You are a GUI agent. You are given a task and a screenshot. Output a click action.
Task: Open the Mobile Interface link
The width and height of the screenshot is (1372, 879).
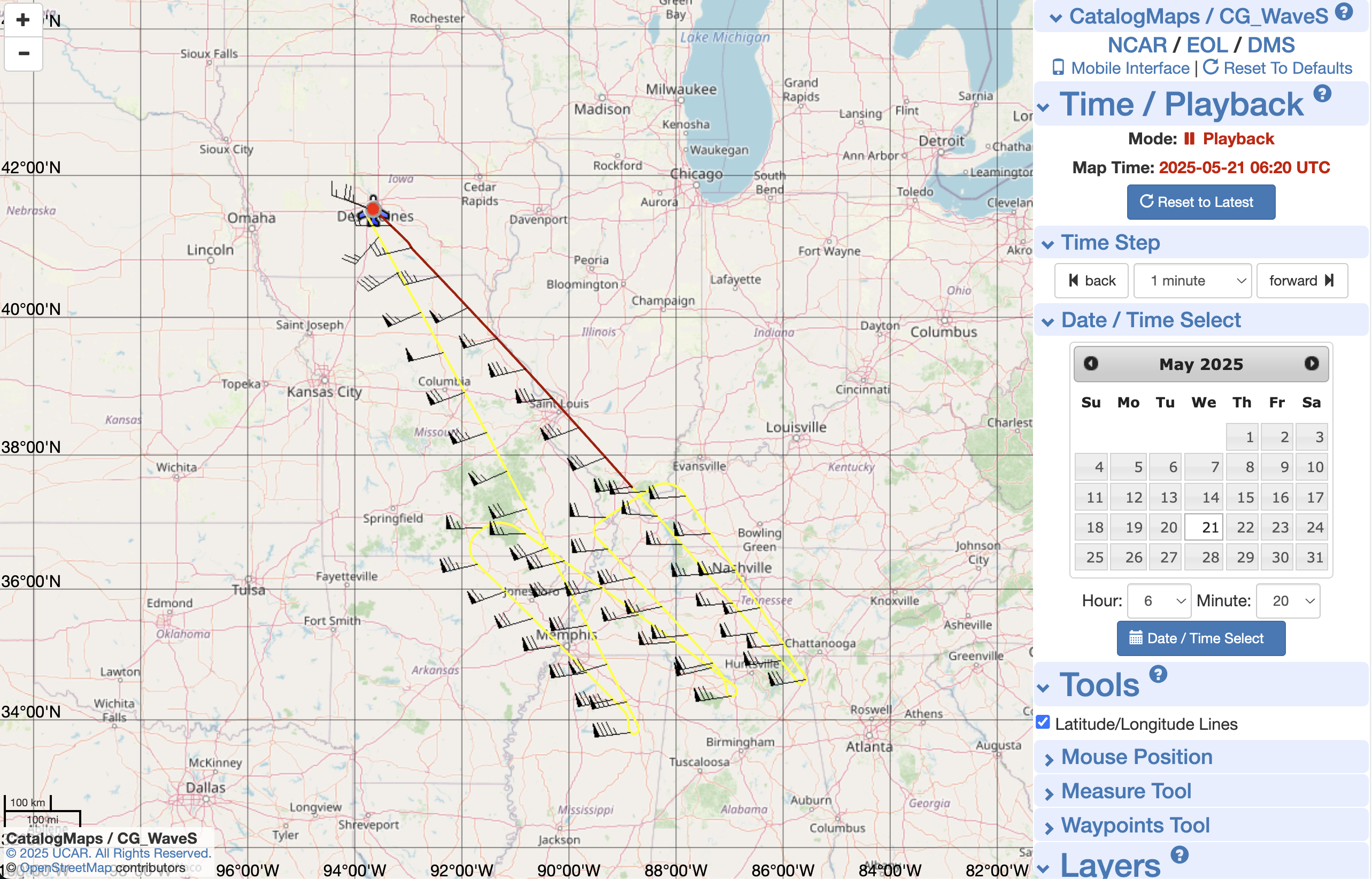pyautogui.click(x=1121, y=68)
